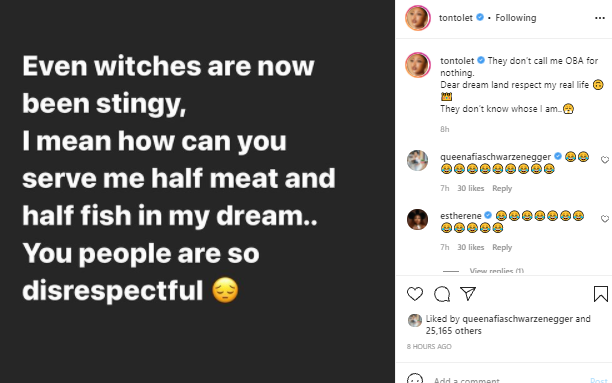
Task: Open estherene username link in comments
Action: point(461,216)
